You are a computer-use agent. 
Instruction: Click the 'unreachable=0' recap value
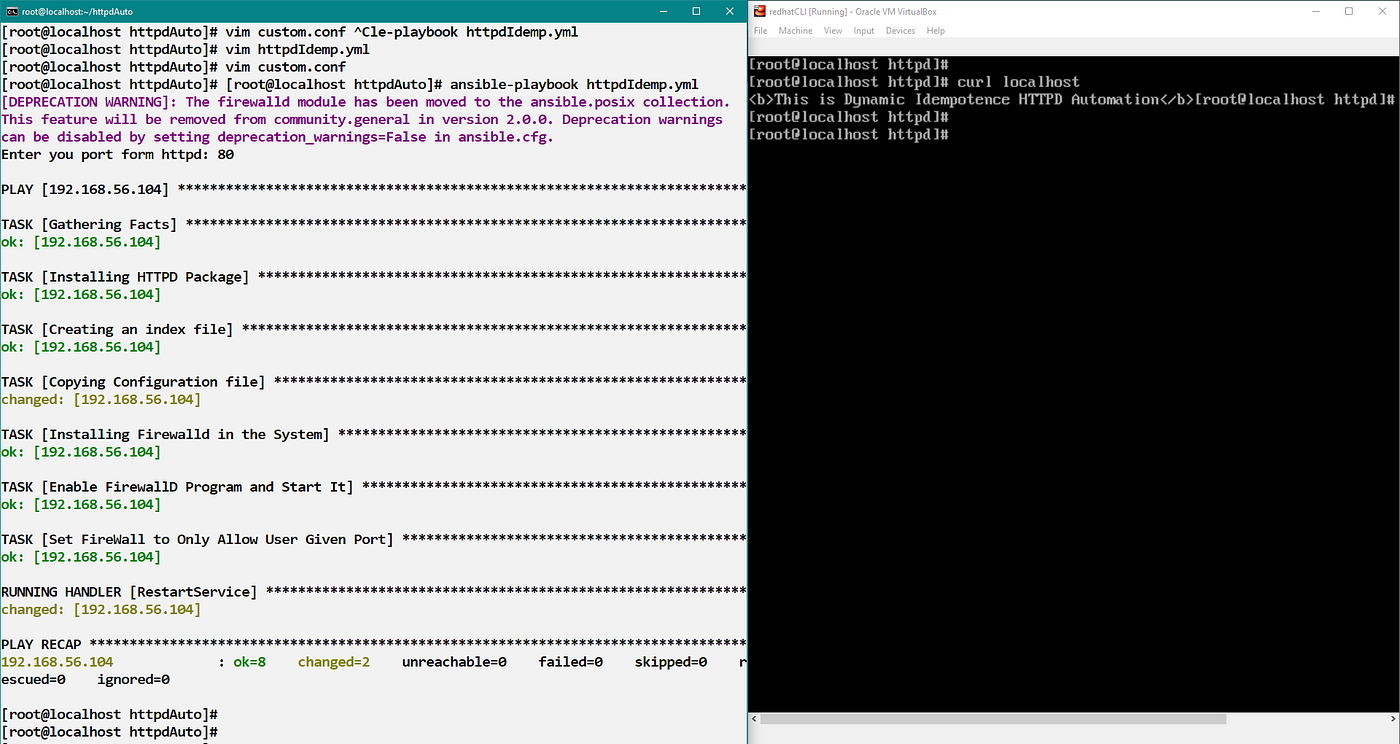454,662
